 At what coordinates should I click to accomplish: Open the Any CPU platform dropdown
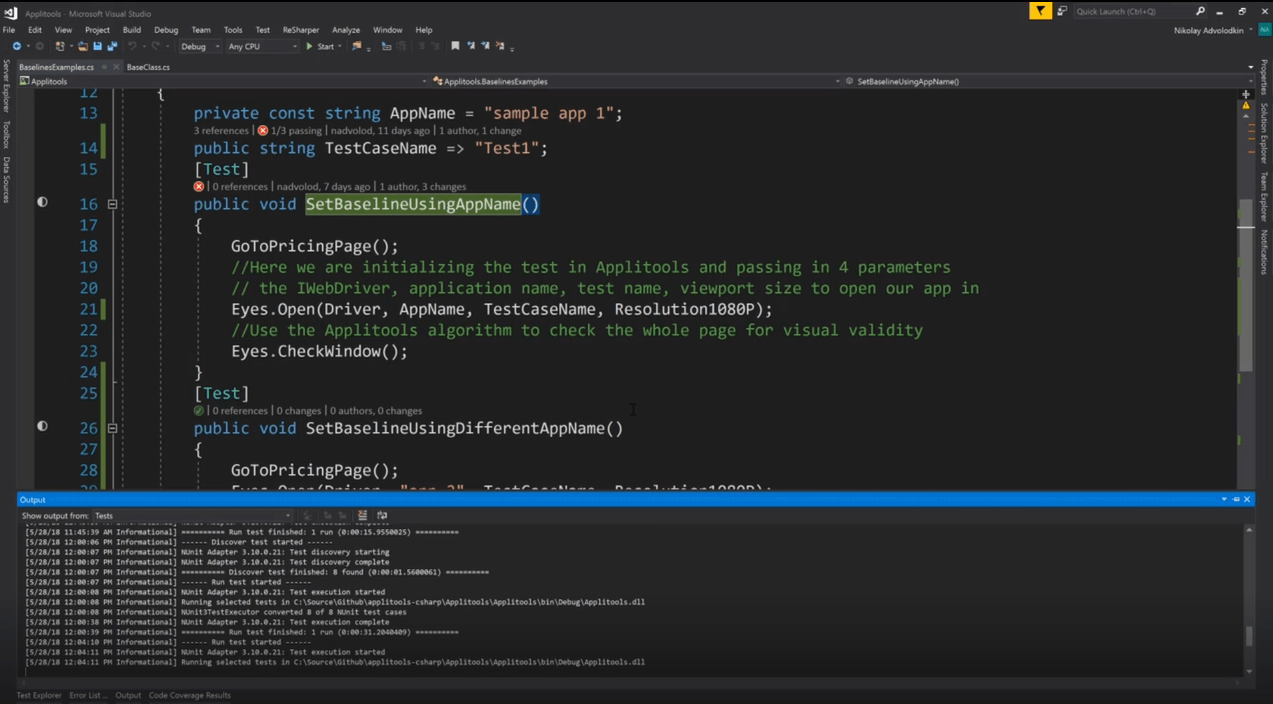coord(262,46)
